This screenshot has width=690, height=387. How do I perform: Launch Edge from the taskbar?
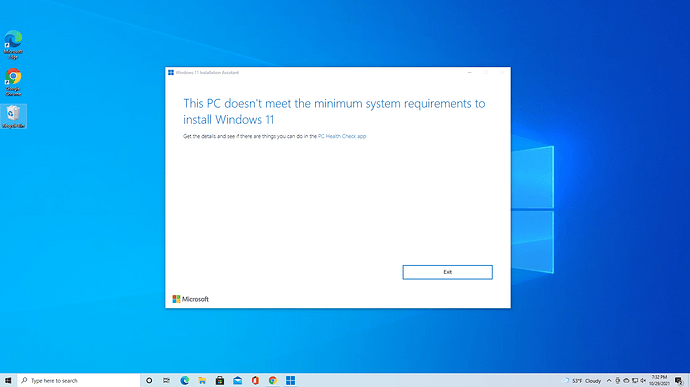coord(184,380)
